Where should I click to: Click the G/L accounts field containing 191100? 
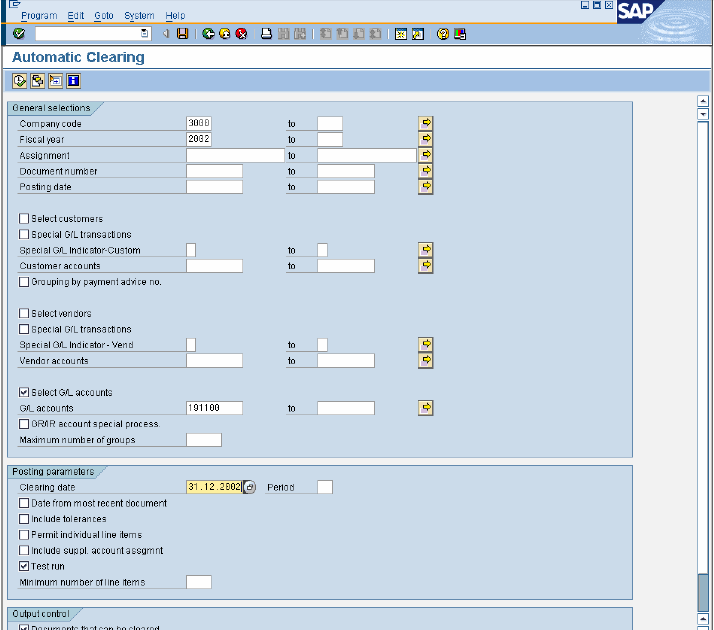click(x=214, y=408)
